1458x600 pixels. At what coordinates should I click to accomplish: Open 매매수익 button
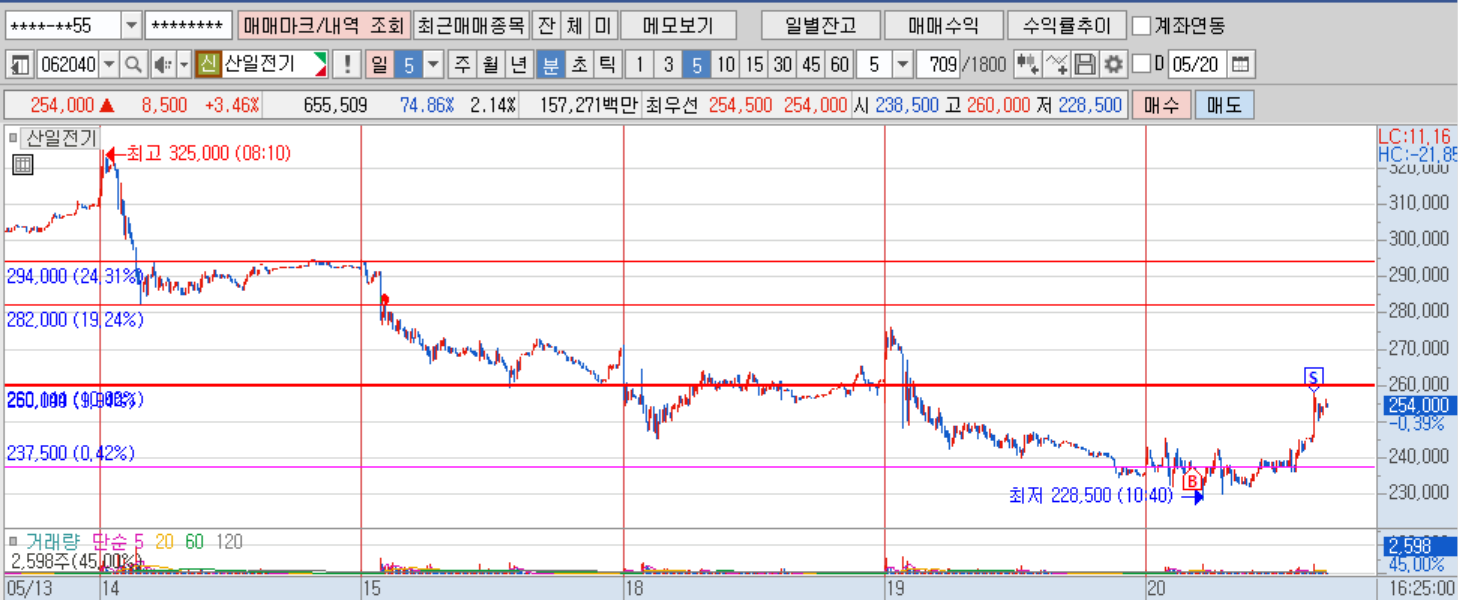coord(943,25)
